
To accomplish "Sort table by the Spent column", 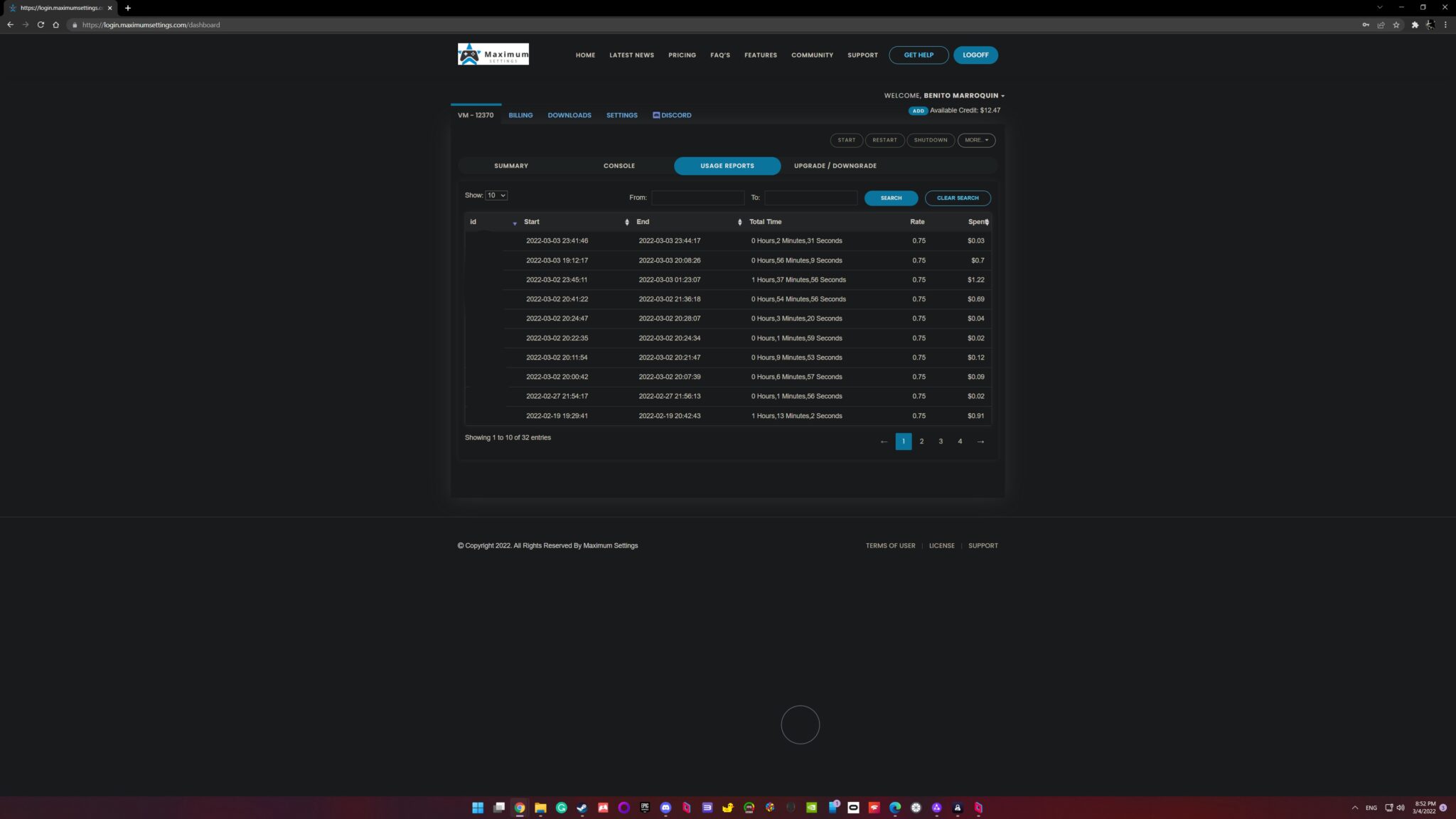I will [x=978, y=222].
